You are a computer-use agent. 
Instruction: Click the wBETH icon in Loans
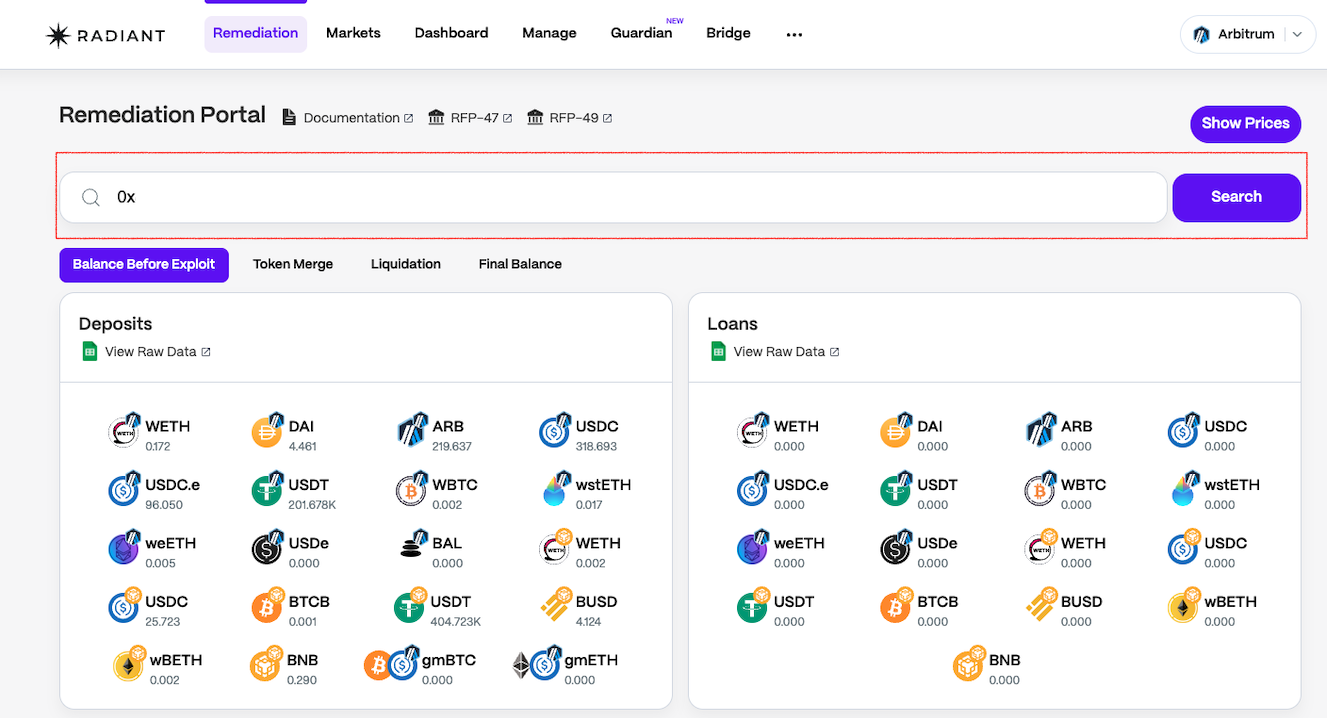[x=1184, y=607]
